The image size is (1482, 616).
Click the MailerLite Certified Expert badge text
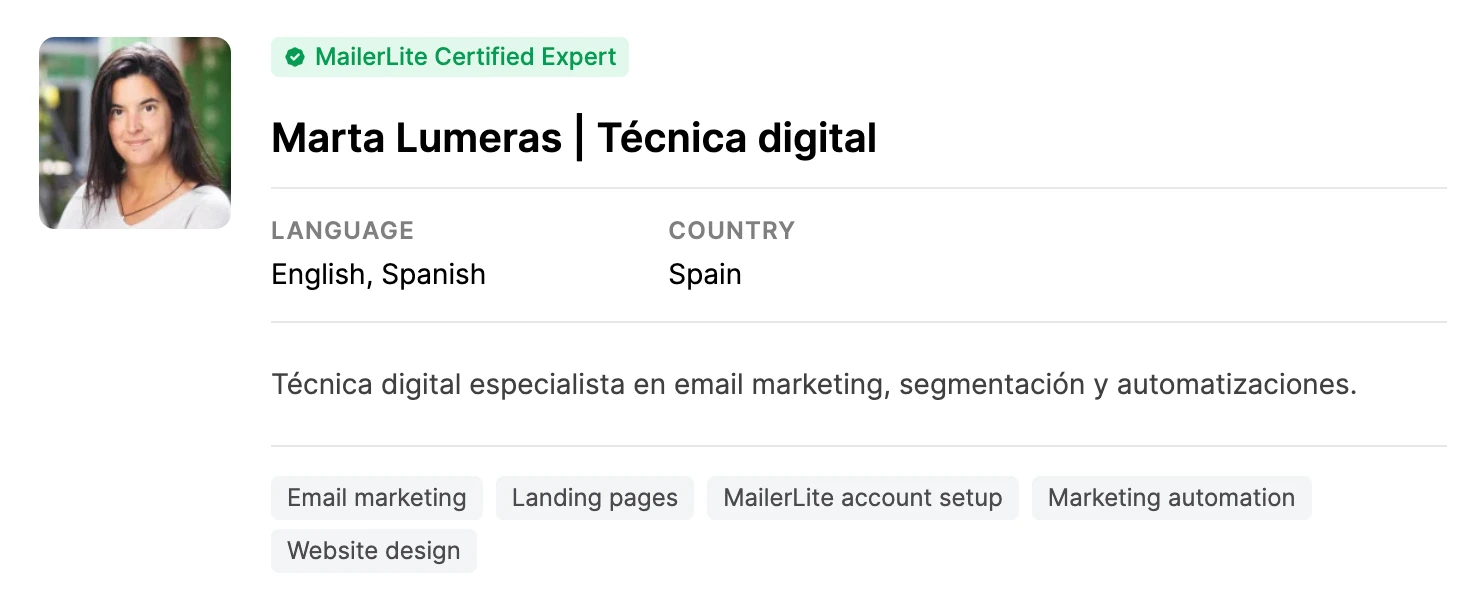(465, 57)
